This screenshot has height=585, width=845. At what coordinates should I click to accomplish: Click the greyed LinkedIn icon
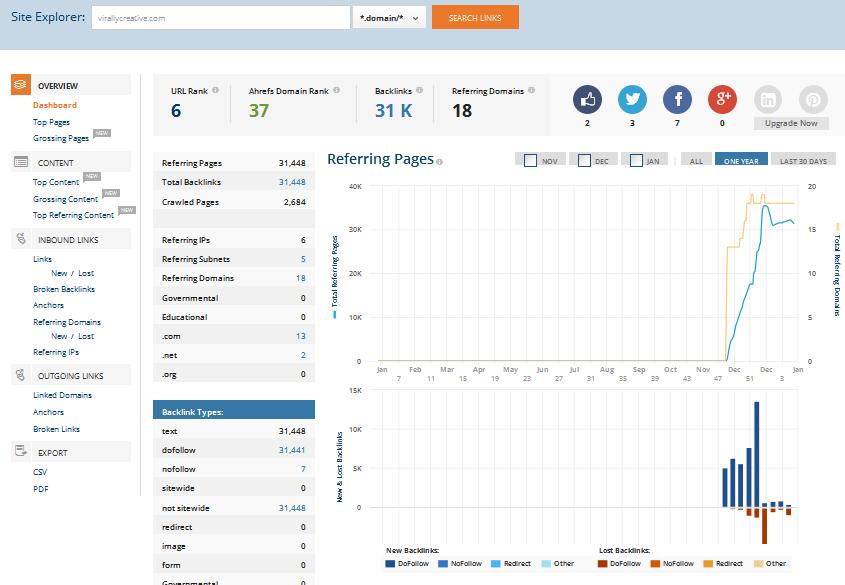coord(767,99)
